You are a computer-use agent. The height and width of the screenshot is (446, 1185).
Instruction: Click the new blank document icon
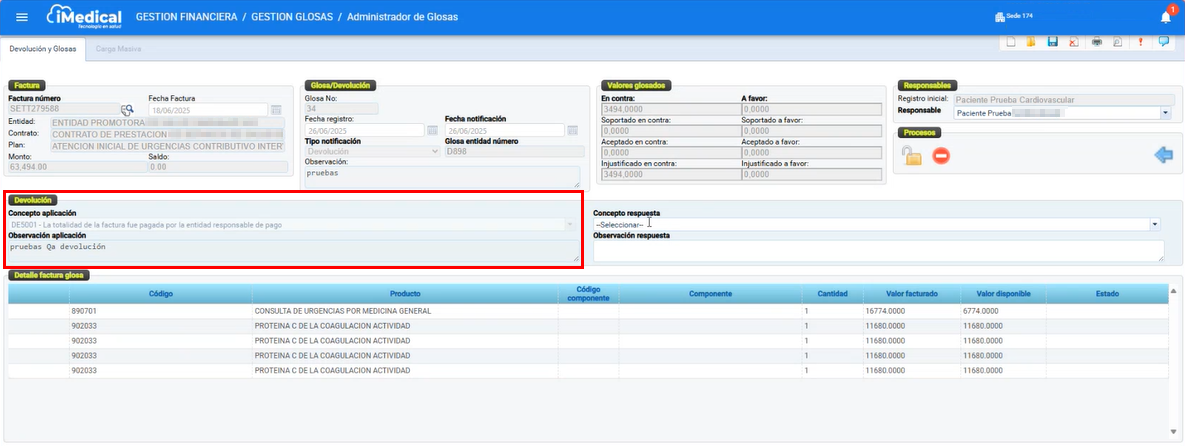click(1011, 42)
